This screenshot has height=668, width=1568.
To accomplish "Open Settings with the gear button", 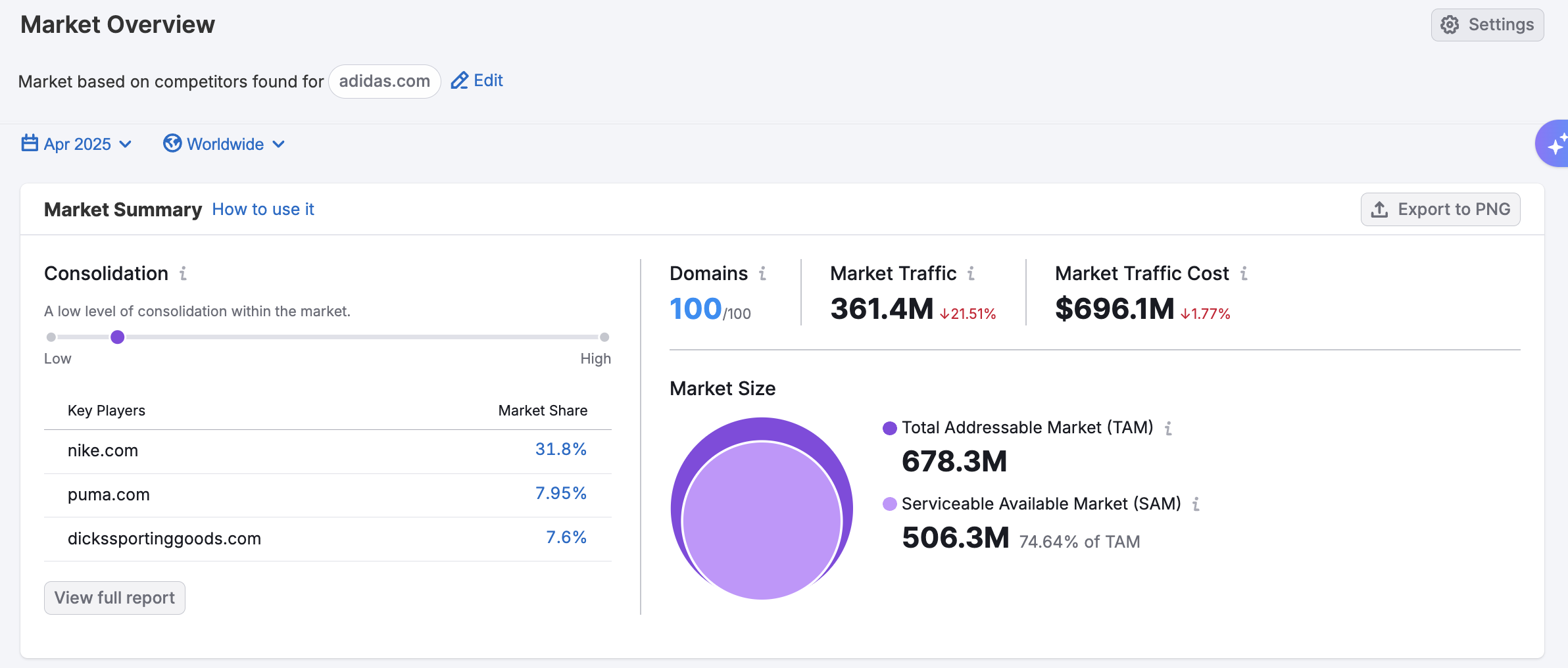I will coord(1487,25).
